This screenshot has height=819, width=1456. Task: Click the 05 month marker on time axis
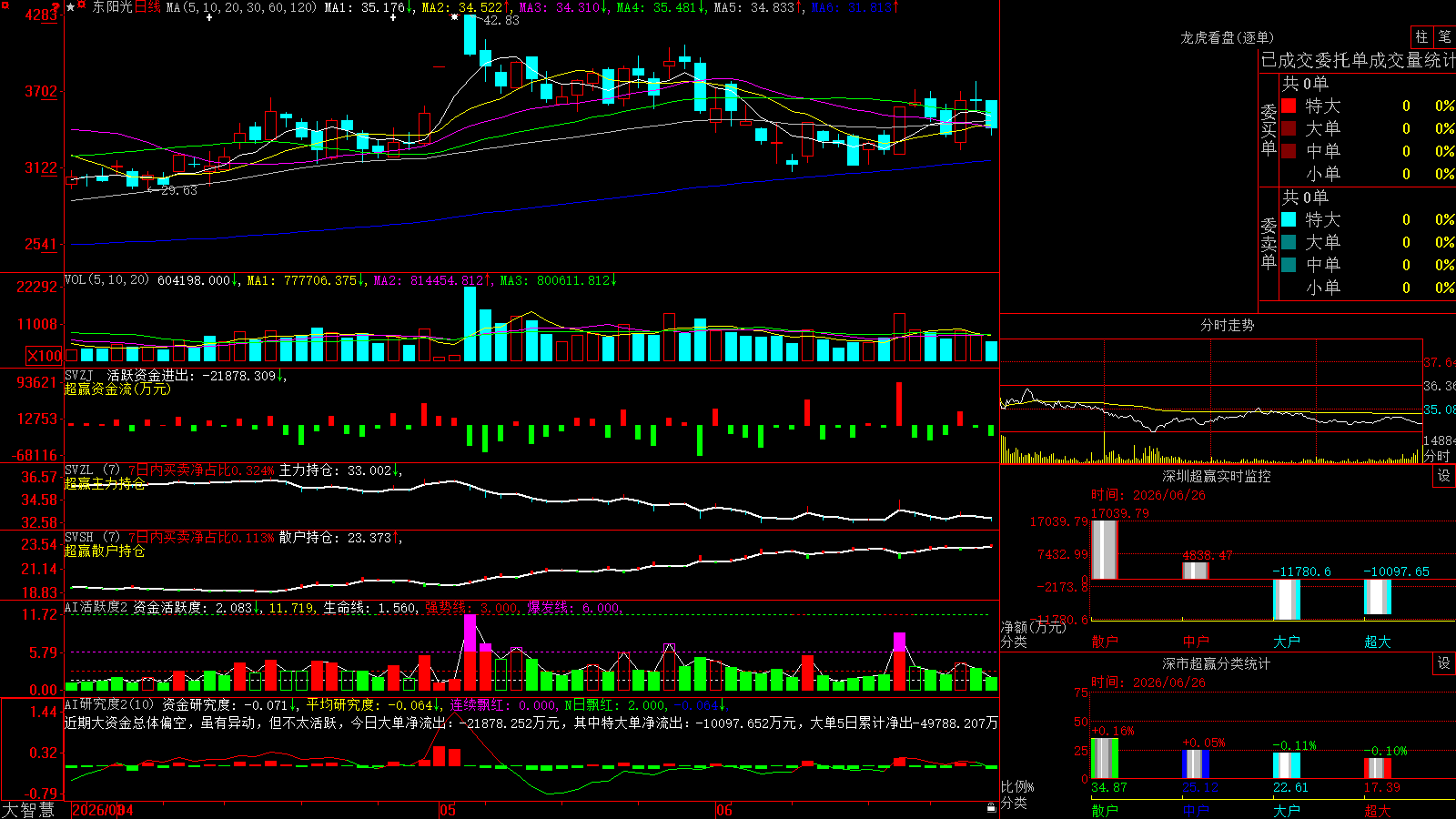pos(447,810)
